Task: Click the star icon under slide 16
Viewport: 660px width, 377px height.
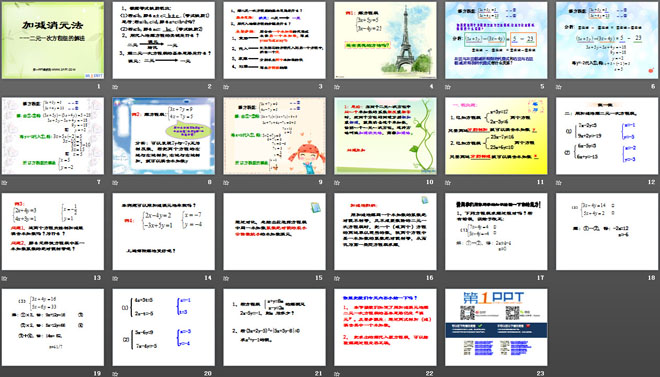Action: (337, 278)
